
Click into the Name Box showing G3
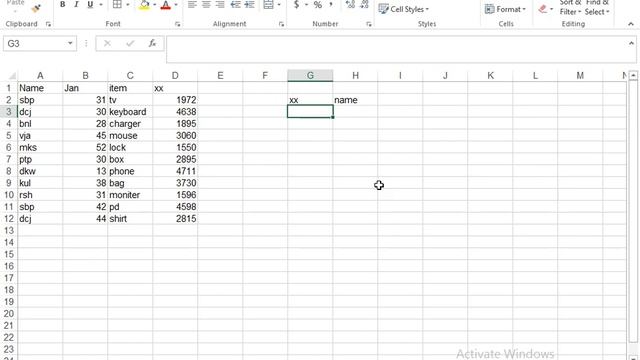point(35,44)
